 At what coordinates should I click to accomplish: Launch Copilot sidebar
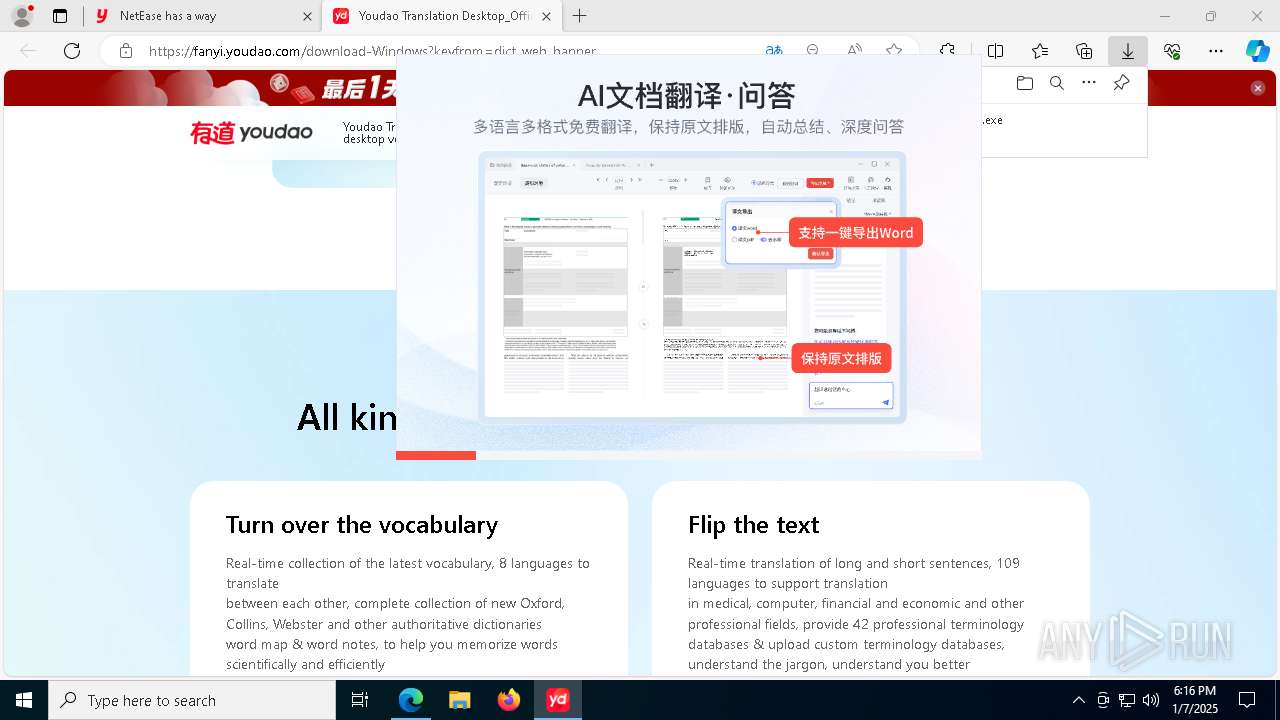[x=1258, y=51]
